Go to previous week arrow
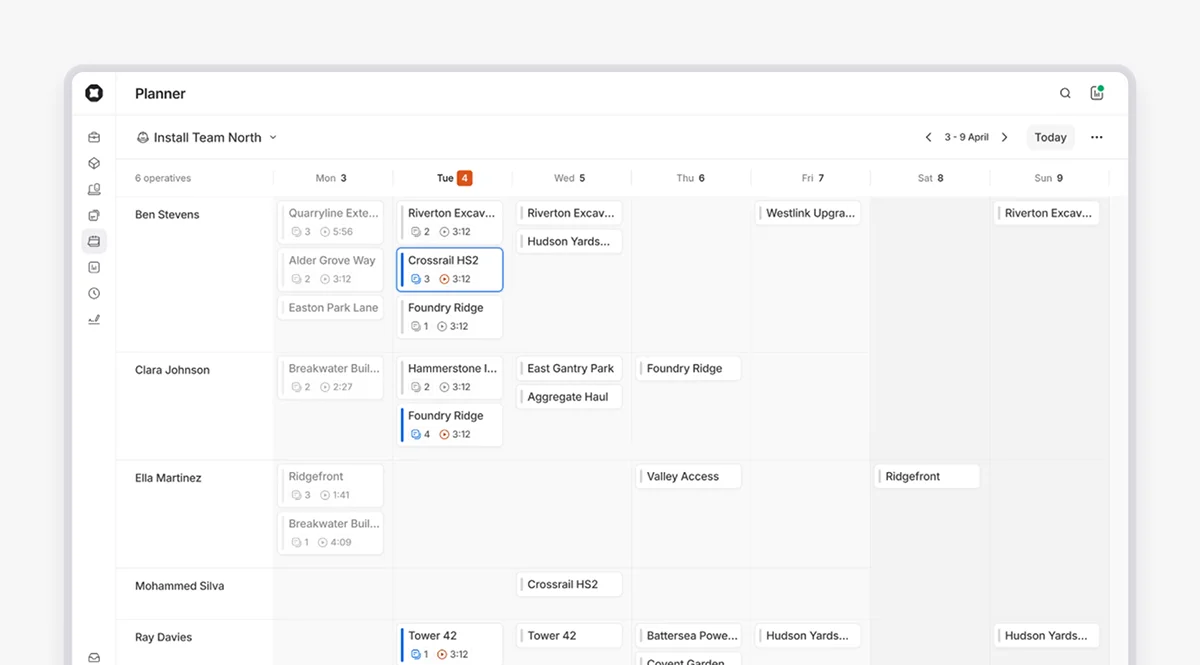Image resolution: width=1200 pixels, height=665 pixels. (x=928, y=137)
